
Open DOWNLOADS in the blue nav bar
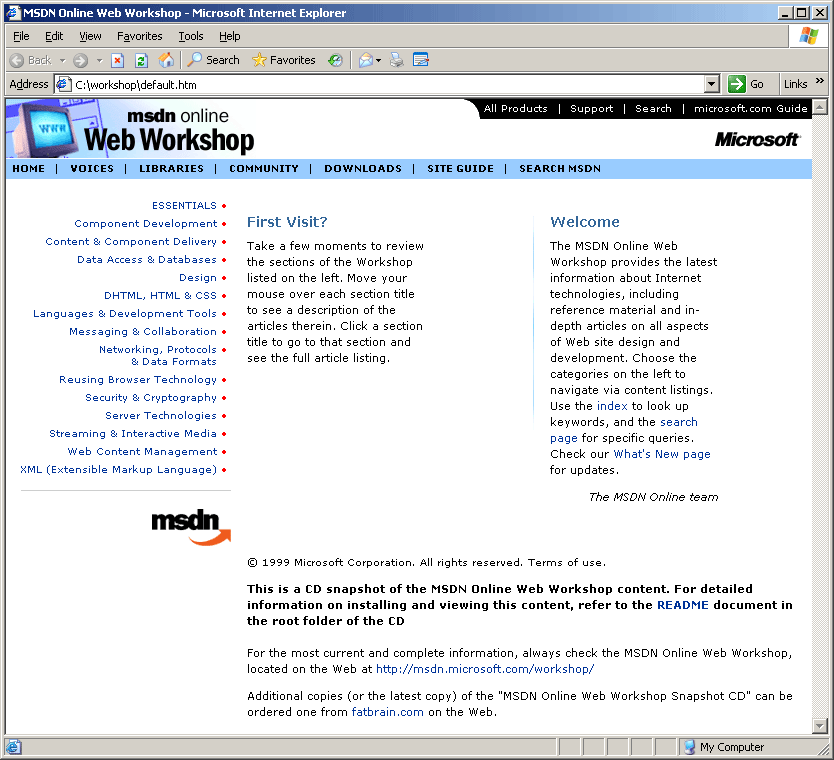tap(363, 169)
